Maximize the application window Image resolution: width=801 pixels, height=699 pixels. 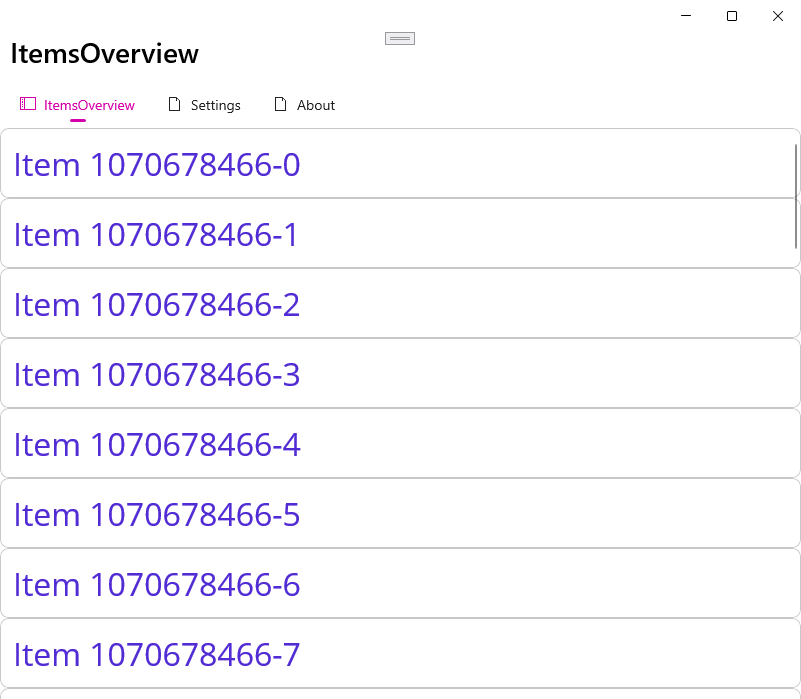coord(732,16)
